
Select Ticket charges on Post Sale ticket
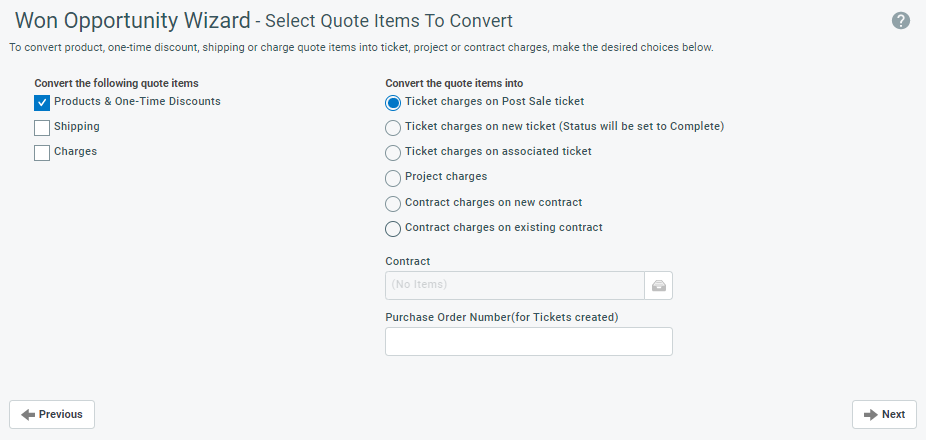coord(393,103)
